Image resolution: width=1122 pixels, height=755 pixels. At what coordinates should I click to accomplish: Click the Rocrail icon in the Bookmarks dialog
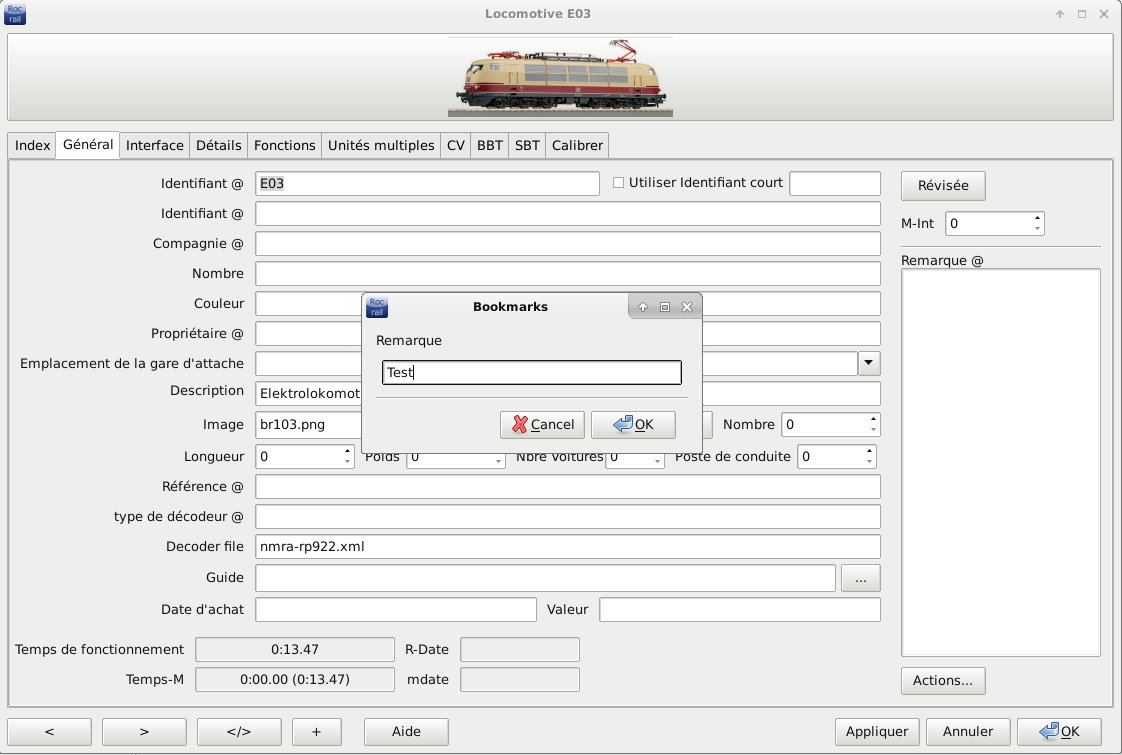coord(377,307)
